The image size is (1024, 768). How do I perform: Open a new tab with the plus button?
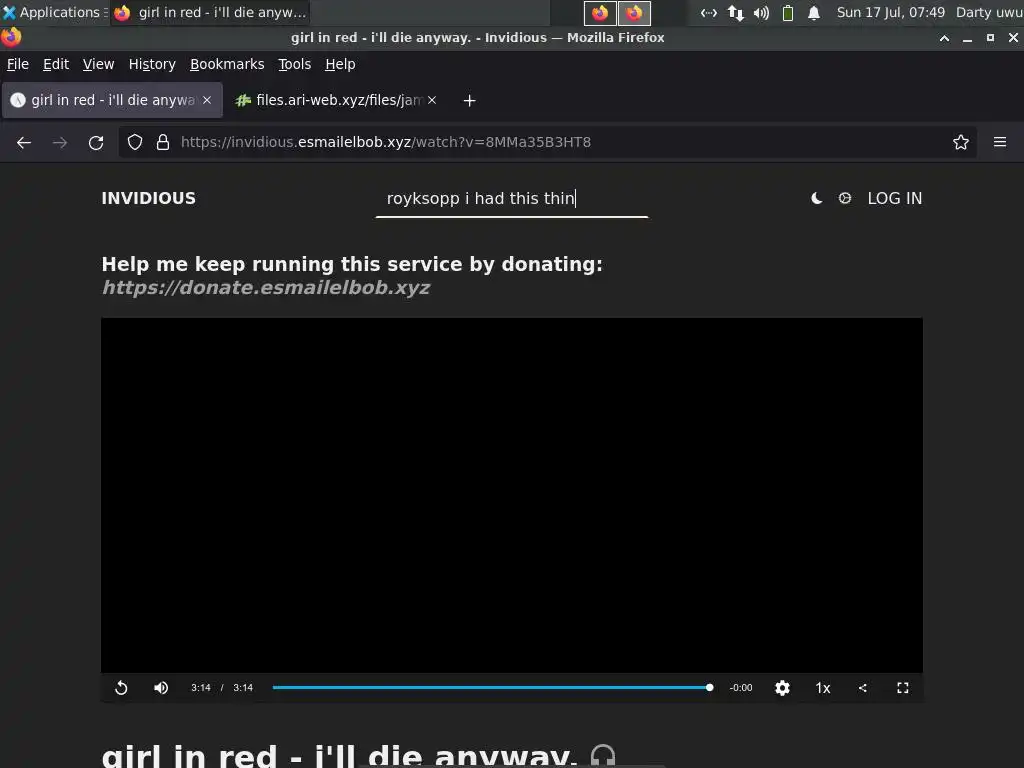(469, 101)
